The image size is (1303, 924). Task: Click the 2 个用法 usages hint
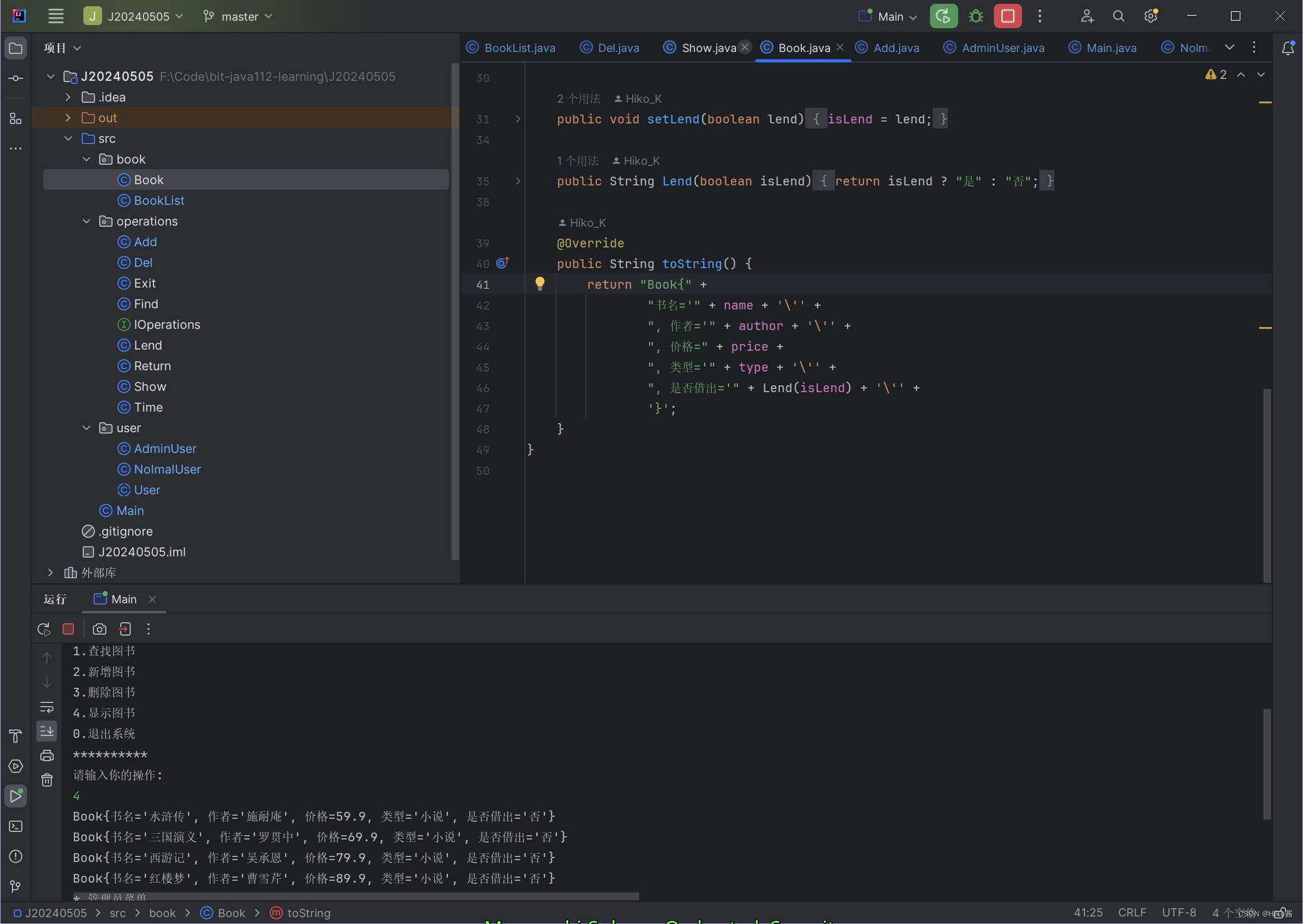[578, 98]
